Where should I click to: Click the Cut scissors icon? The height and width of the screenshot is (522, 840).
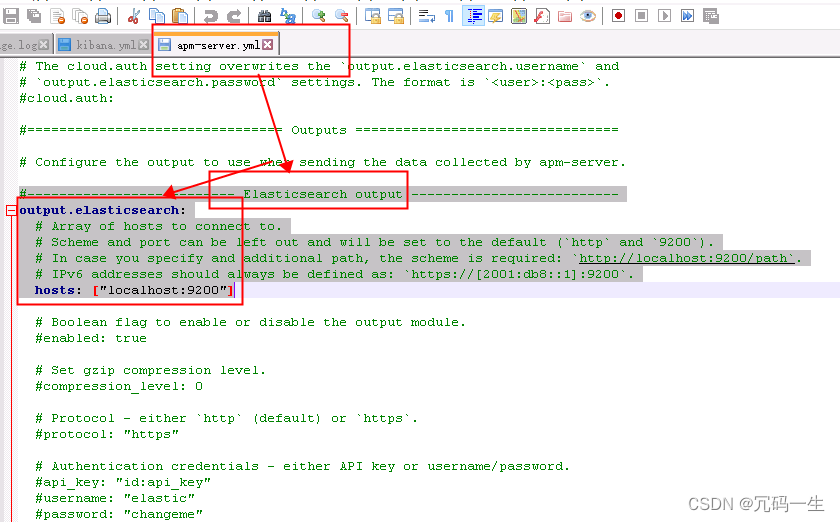pyautogui.click(x=133, y=17)
